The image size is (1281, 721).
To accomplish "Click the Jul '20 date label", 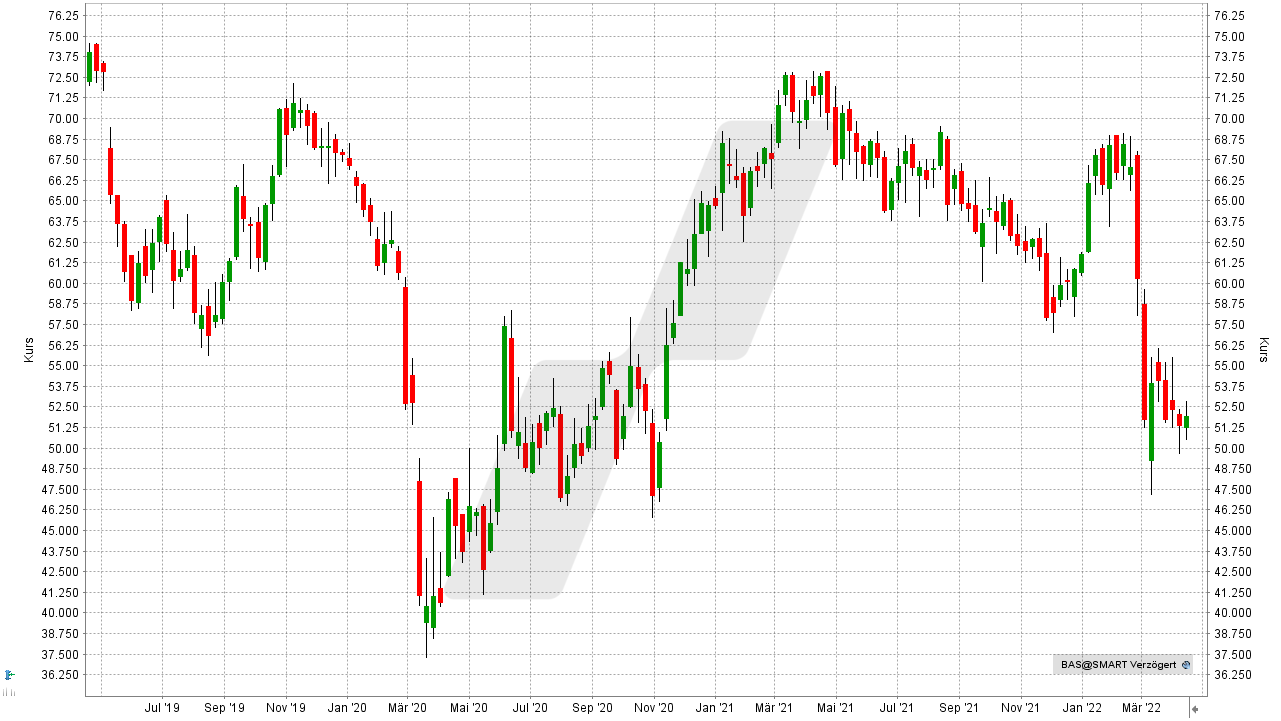I will (x=530, y=708).
